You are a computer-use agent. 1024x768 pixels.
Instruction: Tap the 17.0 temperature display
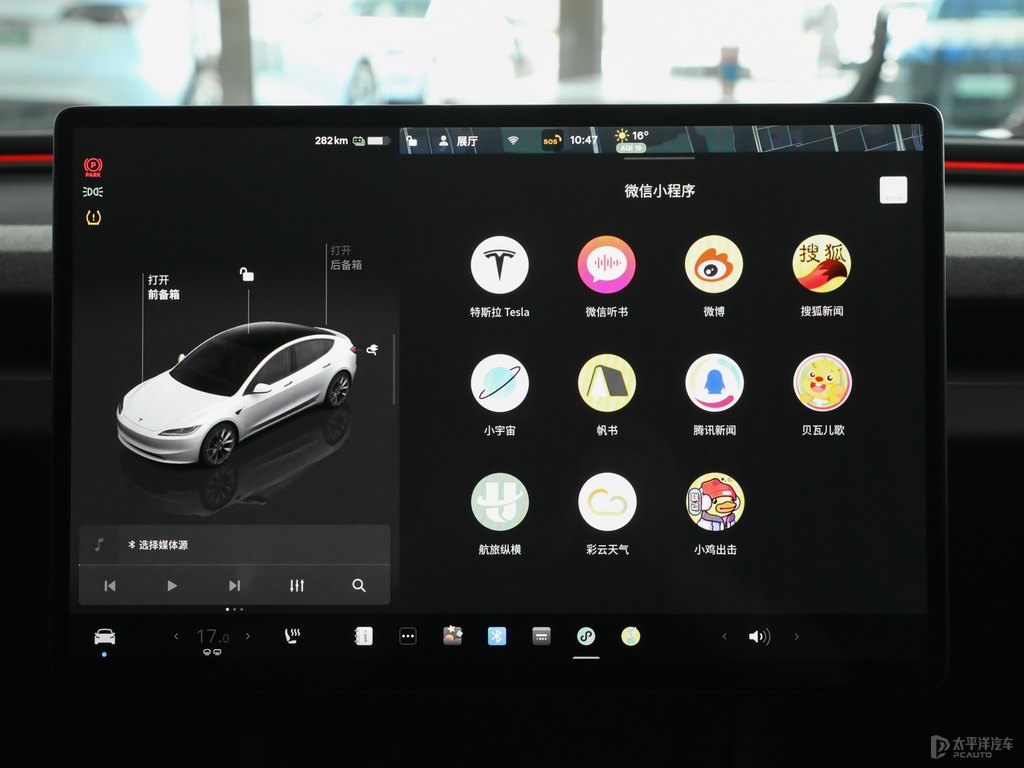(x=212, y=636)
